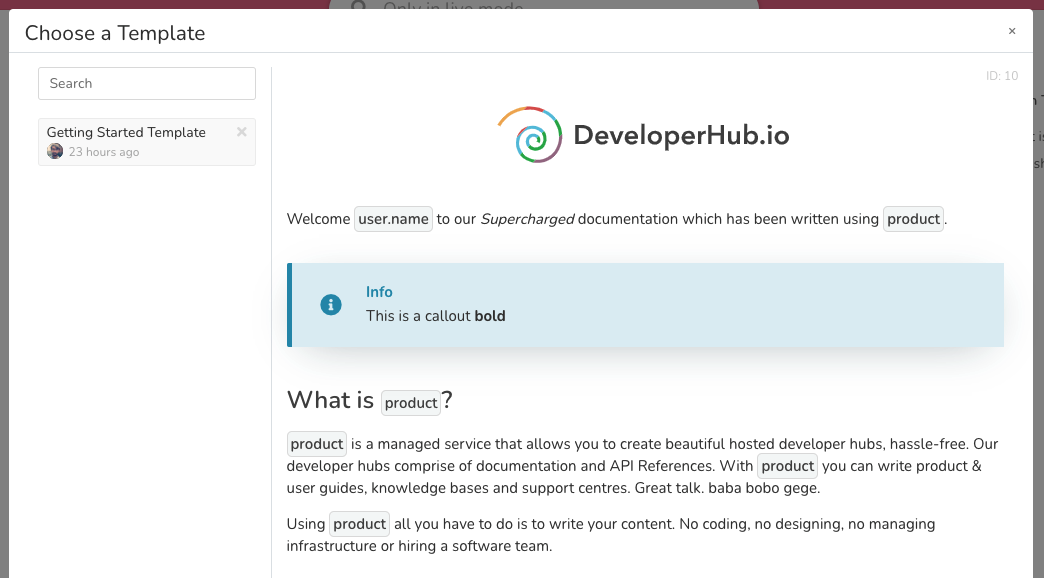Click the Search templates input field
The width and height of the screenshot is (1044, 578).
(x=147, y=84)
